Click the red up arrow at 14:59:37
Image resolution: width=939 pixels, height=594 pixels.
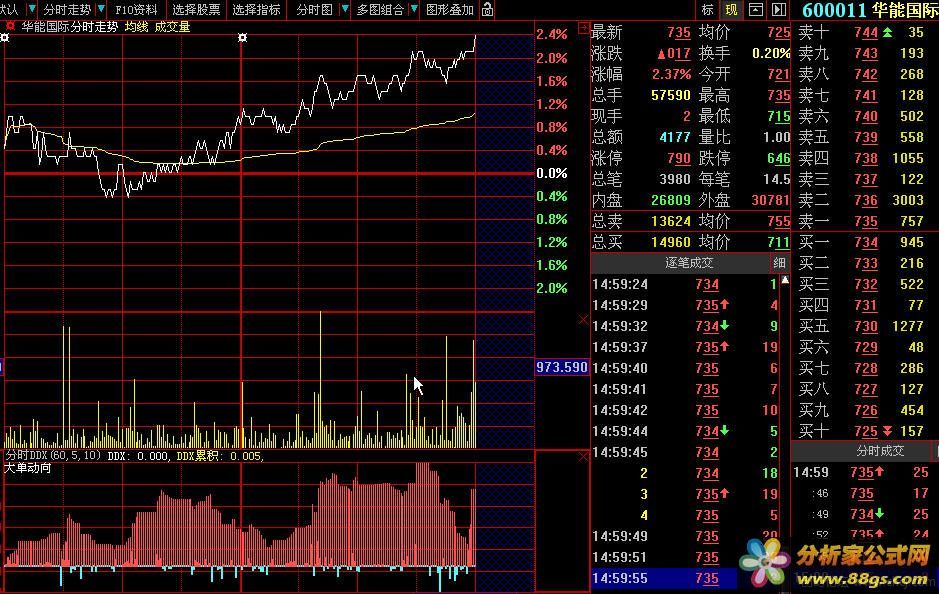point(725,346)
